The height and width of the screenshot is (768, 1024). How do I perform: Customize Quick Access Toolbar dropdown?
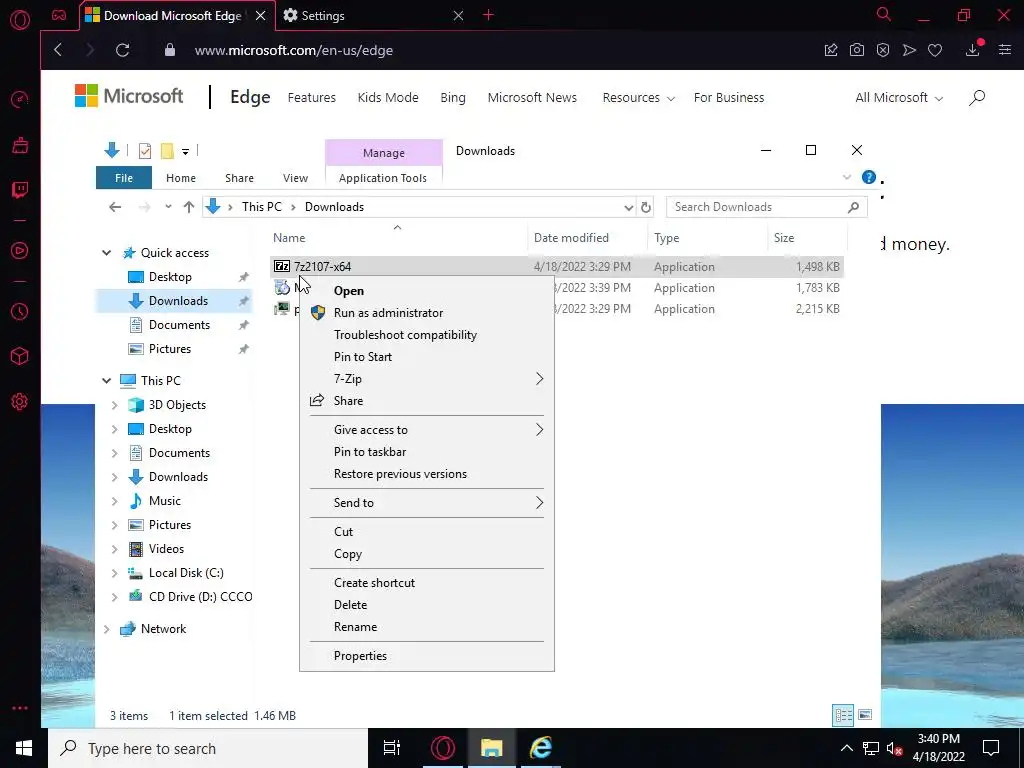(185, 152)
